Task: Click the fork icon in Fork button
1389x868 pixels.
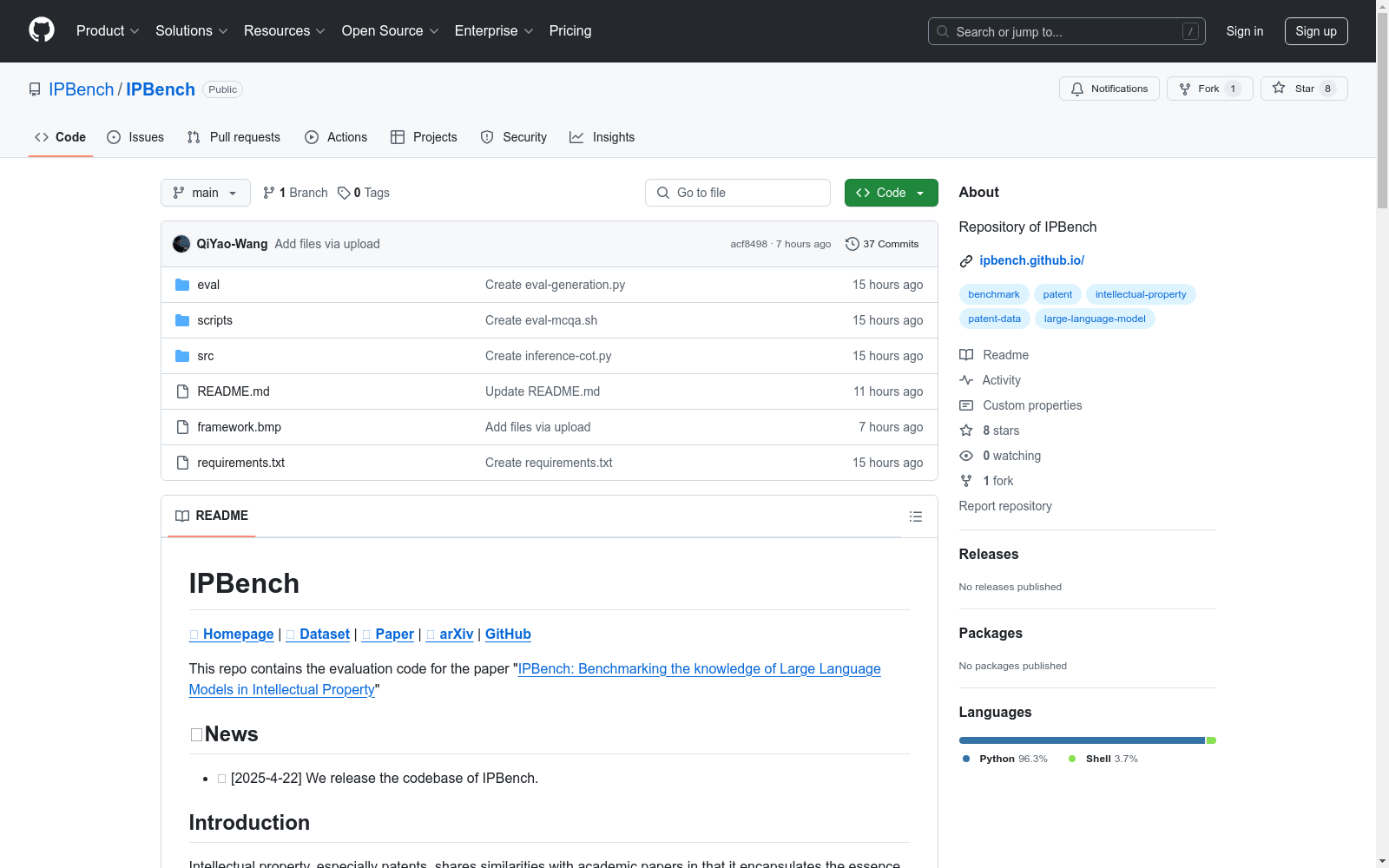Action: [1185, 89]
